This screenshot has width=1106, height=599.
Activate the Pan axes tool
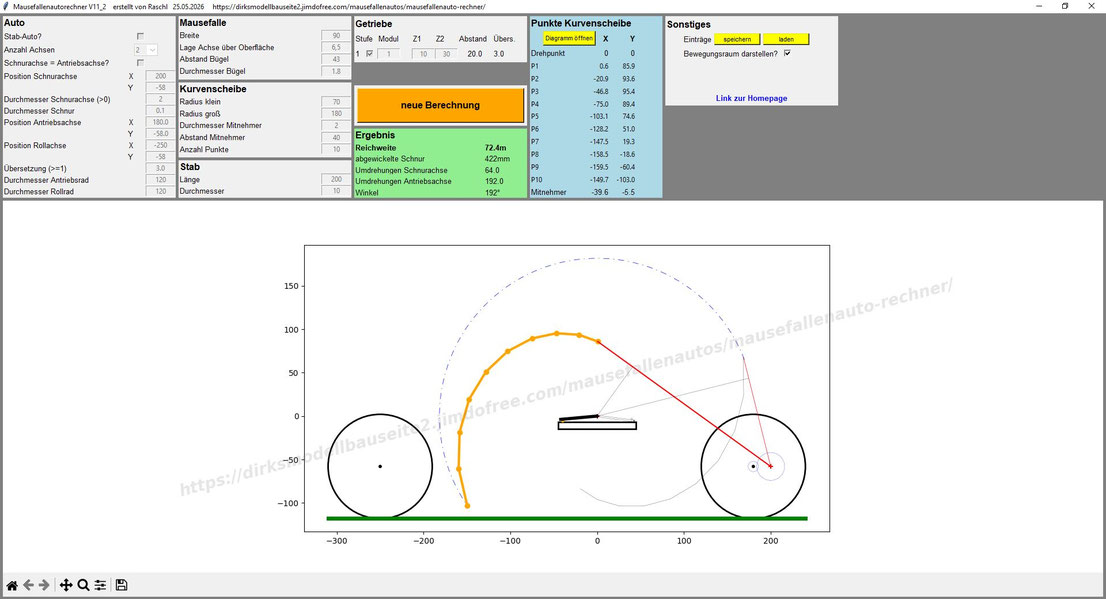pos(66,585)
